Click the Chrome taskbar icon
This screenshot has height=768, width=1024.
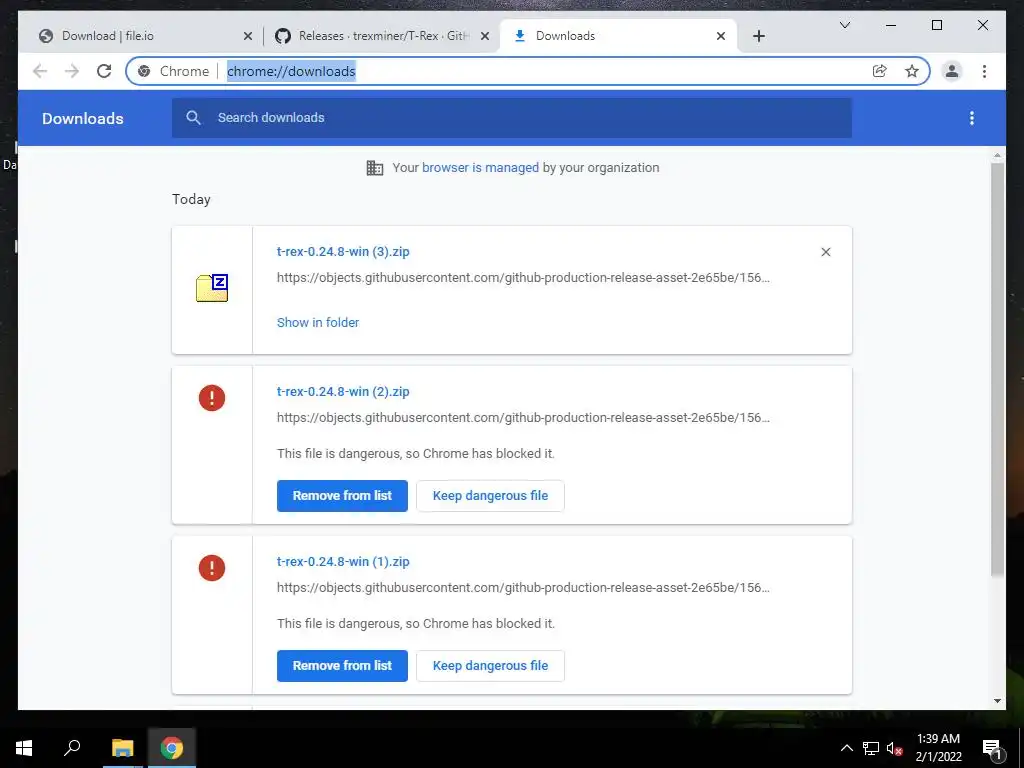(172, 748)
